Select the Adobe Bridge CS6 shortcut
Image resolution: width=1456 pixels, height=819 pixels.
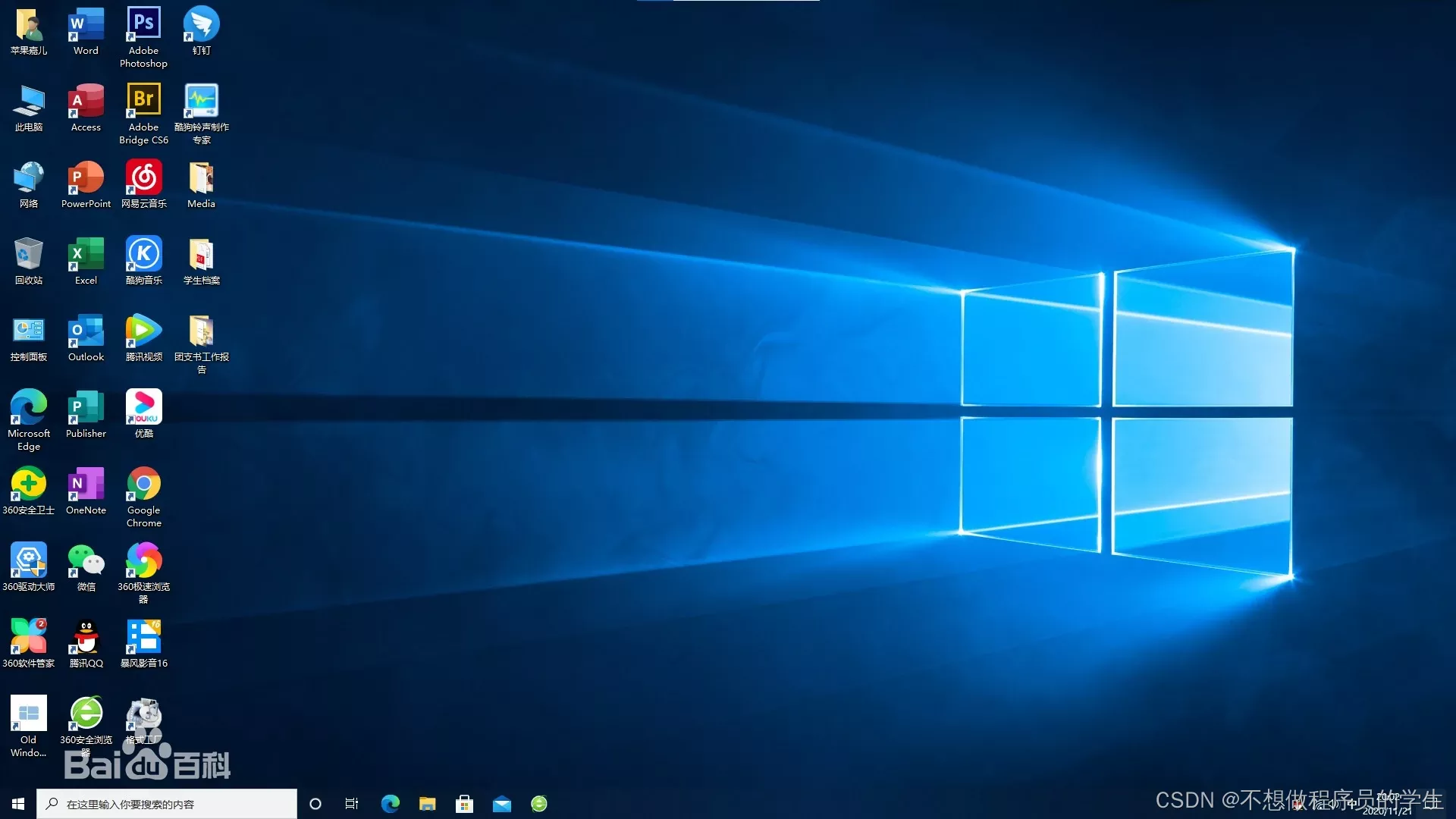coord(143,101)
